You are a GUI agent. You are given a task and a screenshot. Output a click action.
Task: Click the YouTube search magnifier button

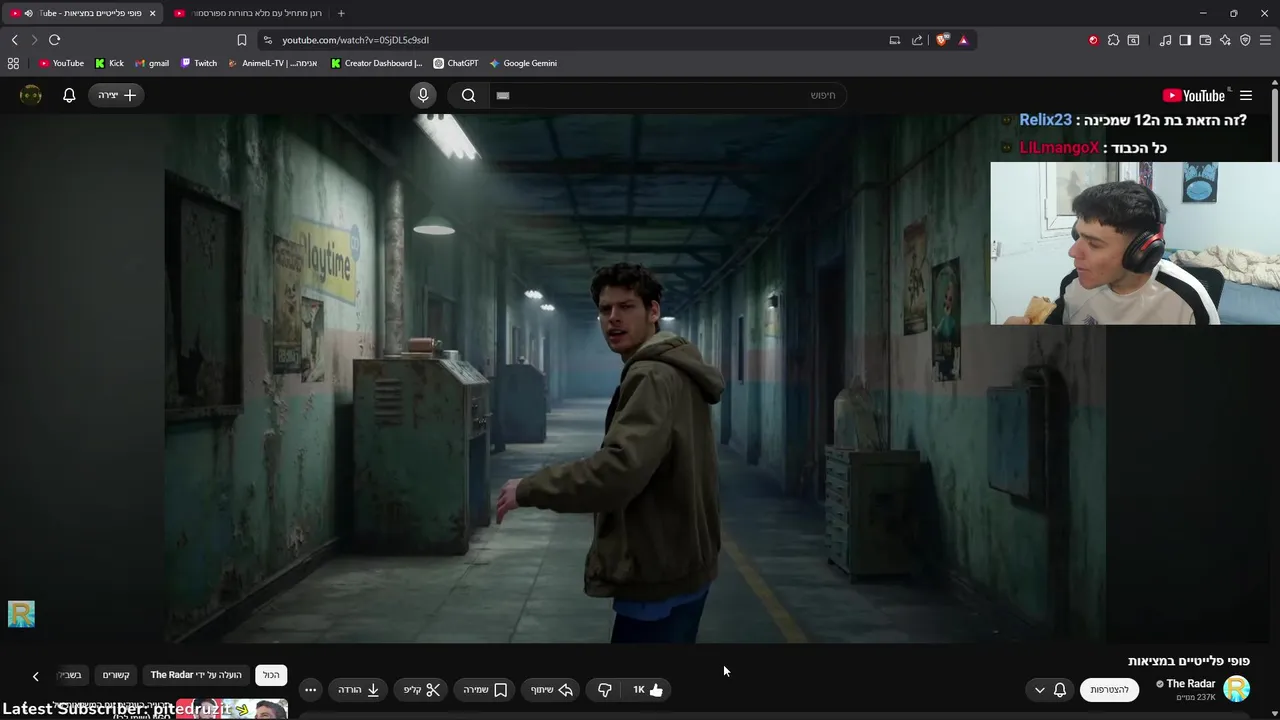click(x=468, y=95)
